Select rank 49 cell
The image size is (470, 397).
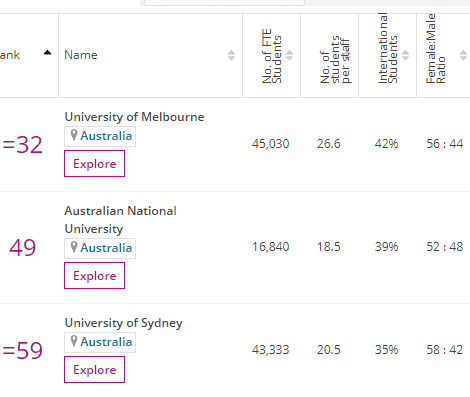point(22,248)
